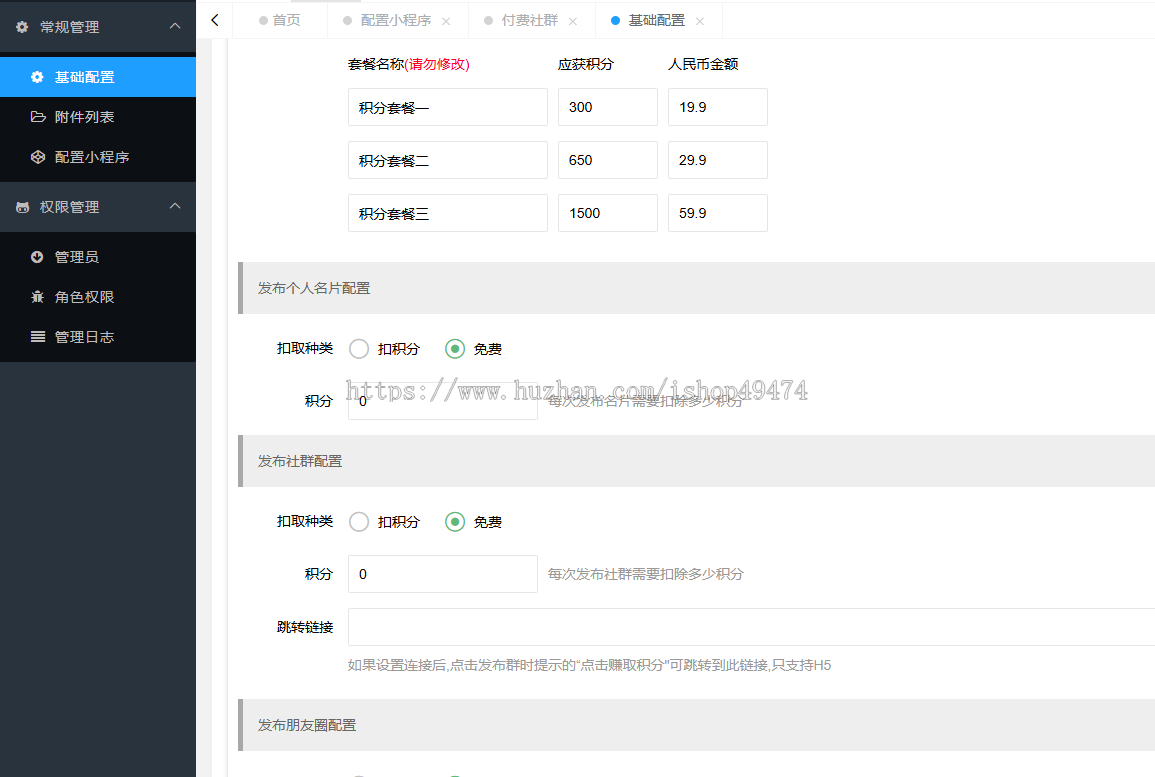This screenshot has height=777, width=1155.
Task: Click the RMB amount field showing 29.9
Action: (717, 160)
